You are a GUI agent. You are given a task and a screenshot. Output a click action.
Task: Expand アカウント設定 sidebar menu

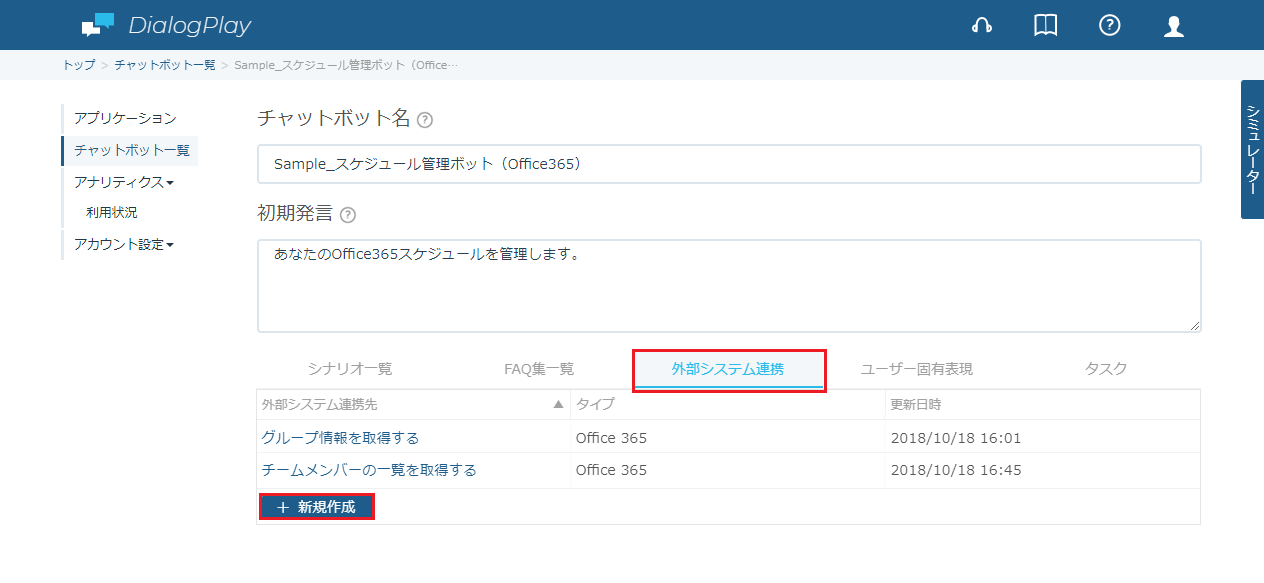124,244
